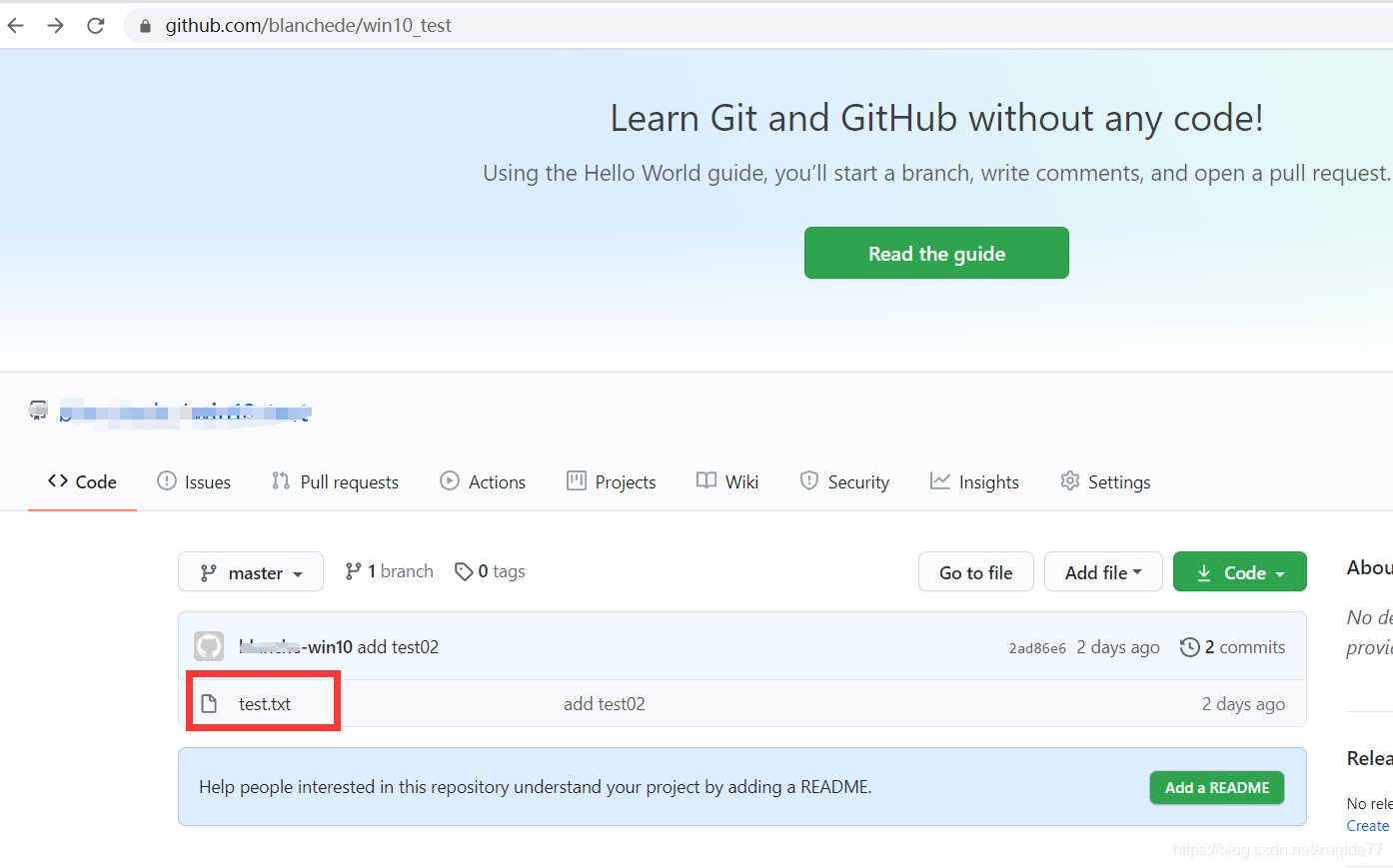Viewport: 1393px width, 868px height.
Task: Click the committer avatar icon
Action: [209, 646]
